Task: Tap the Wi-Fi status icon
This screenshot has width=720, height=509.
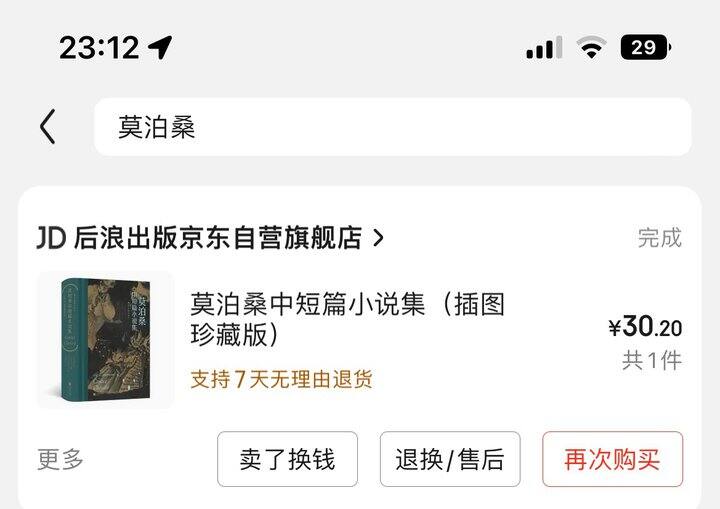Action: tap(591, 47)
